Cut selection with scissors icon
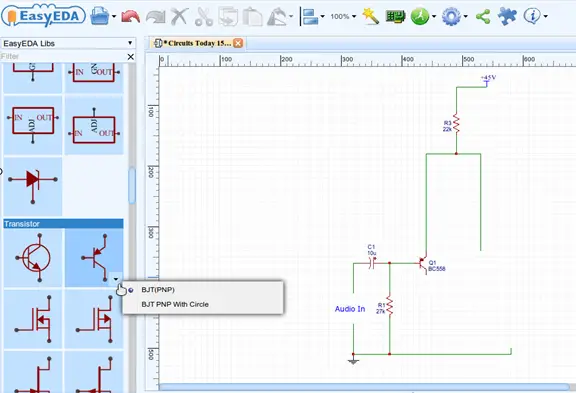576x393 pixels. click(204, 17)
